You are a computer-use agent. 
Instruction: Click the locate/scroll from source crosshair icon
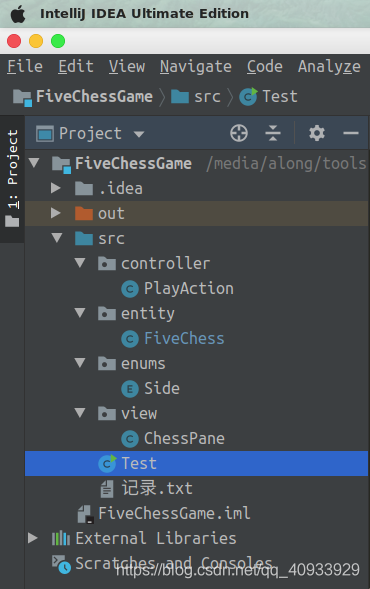coord(239,133)
